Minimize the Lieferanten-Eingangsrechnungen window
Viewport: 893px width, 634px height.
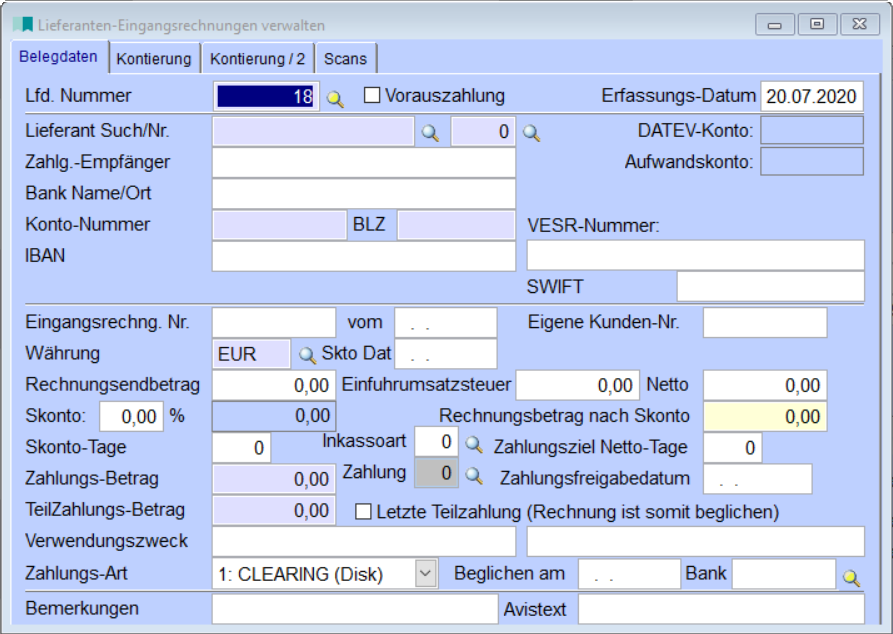click(x=776, y=23)
